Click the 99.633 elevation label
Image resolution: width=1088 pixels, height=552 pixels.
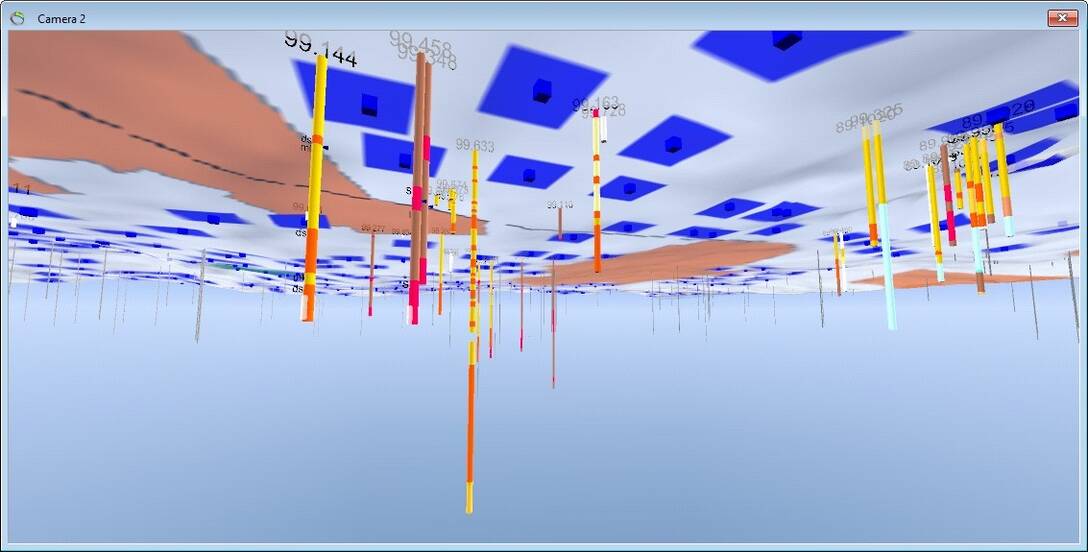(475, 146)
